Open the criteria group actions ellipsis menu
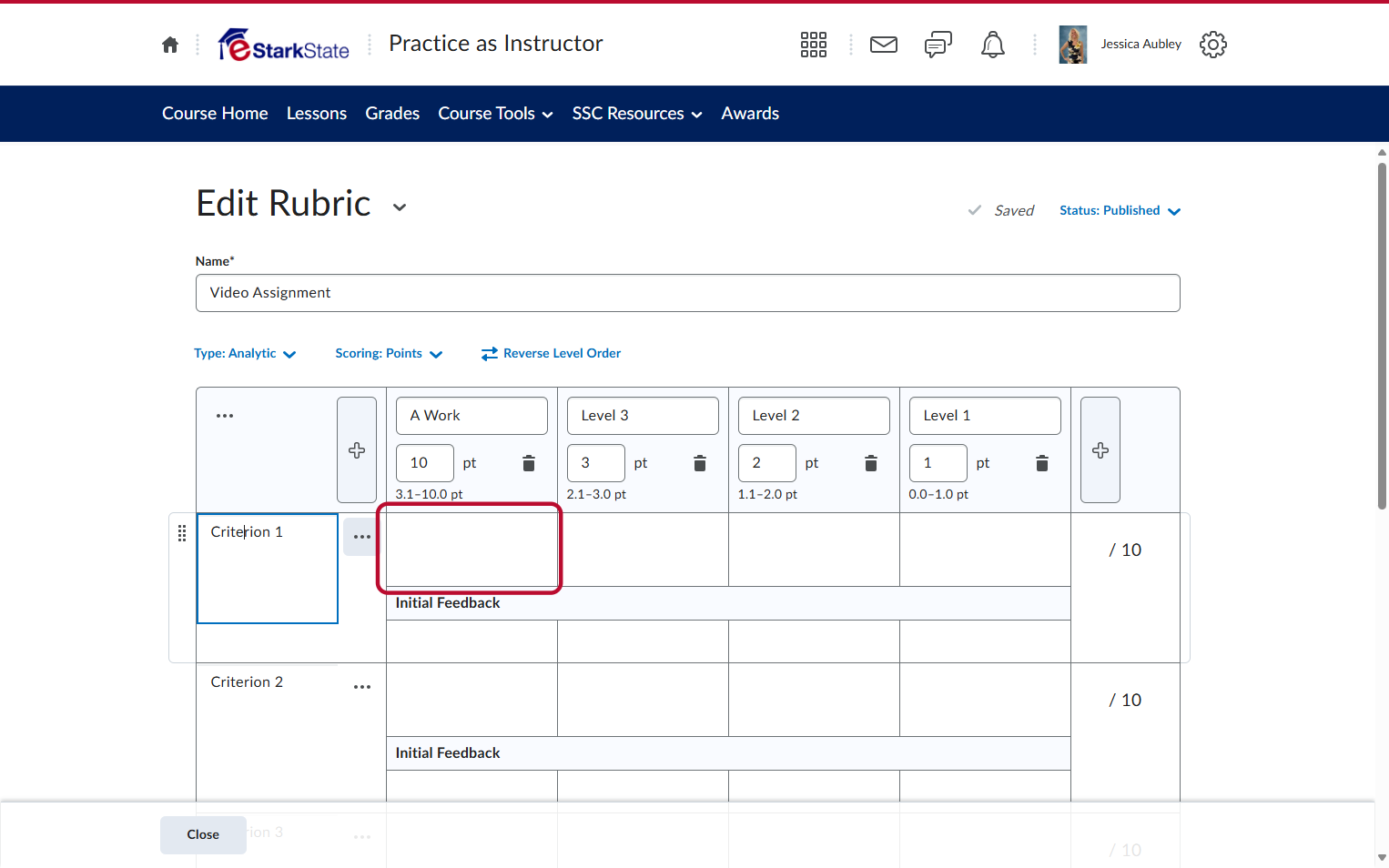The width and height of the screenshot is (1389, 868). (225, 416)
